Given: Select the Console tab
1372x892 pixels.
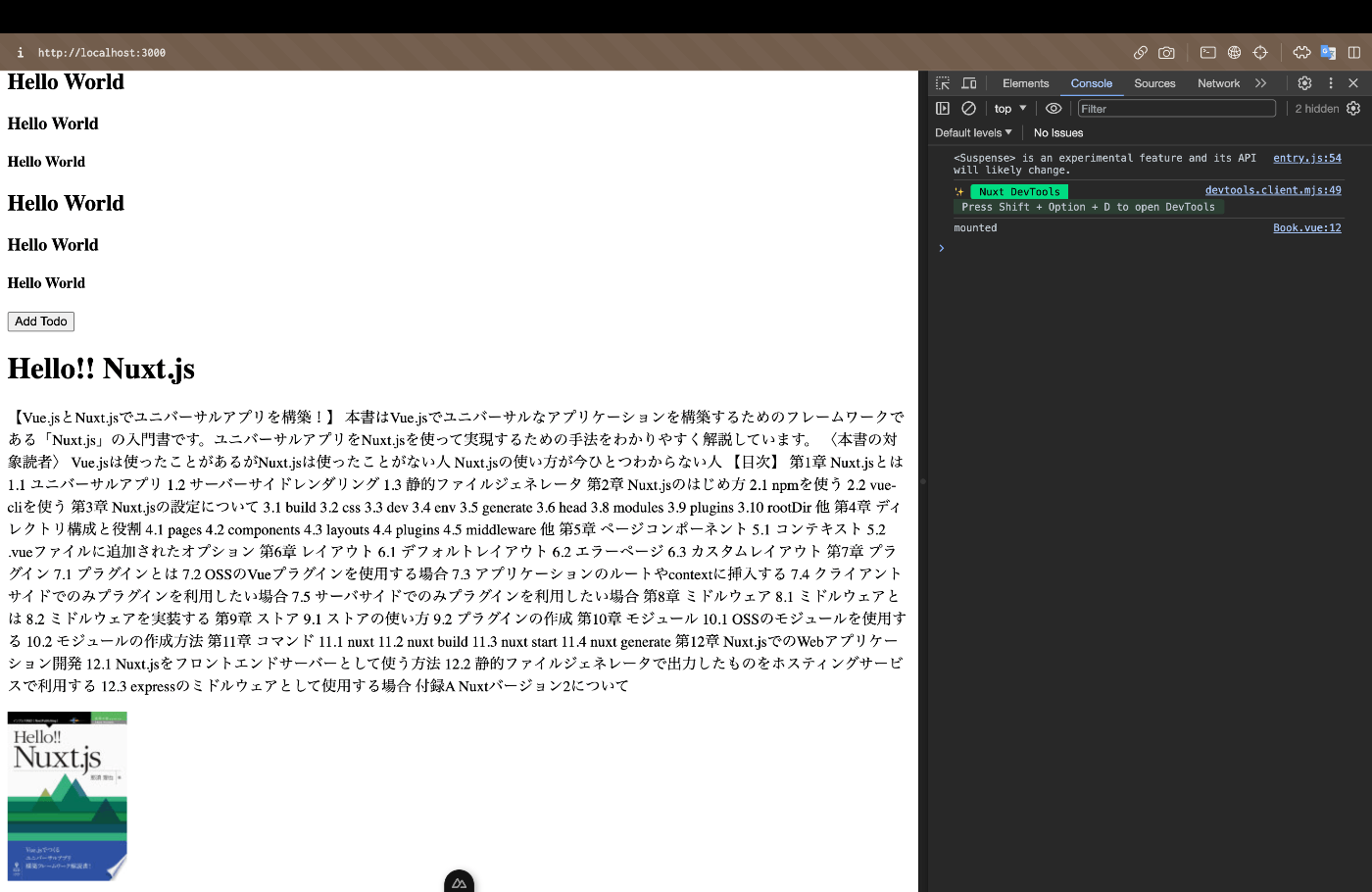Looking at the screenshot, I should coord(1092,83).
